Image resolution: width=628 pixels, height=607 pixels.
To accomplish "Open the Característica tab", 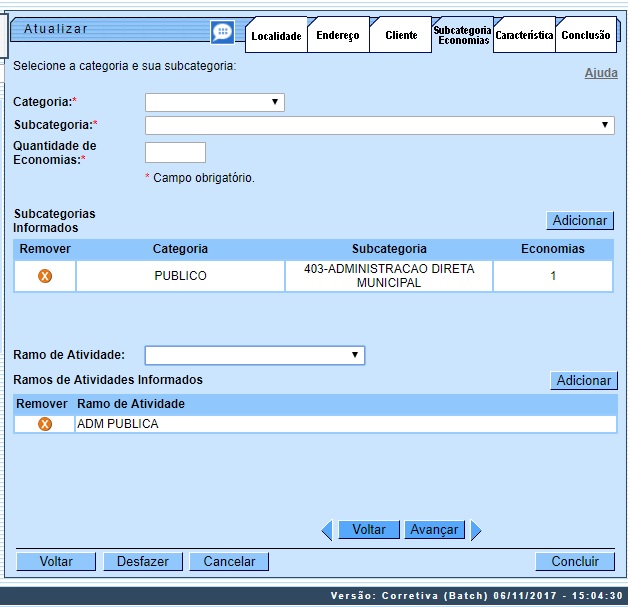I will pos(524,35).
